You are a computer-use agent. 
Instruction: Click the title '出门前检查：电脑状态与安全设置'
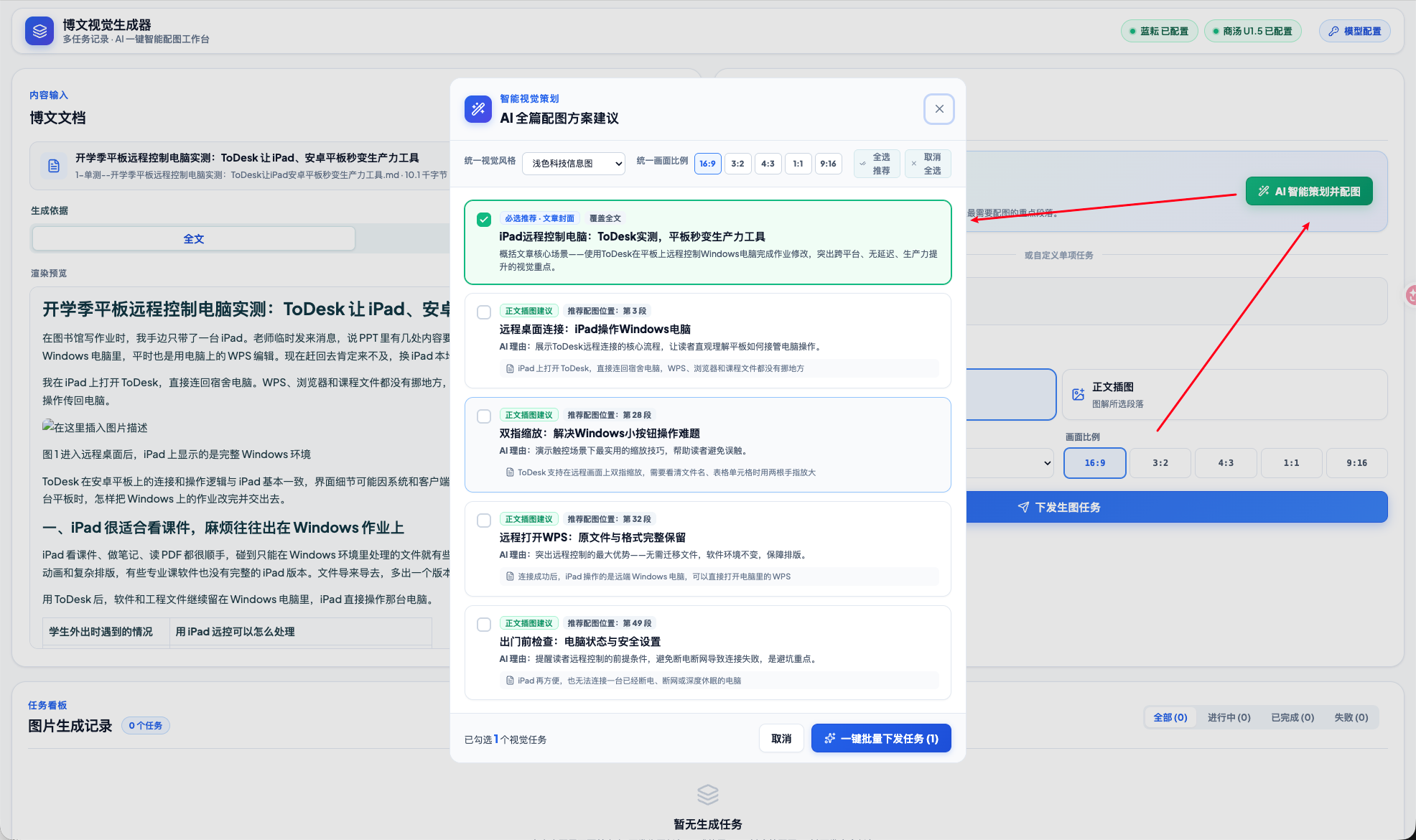pos(579,641)
